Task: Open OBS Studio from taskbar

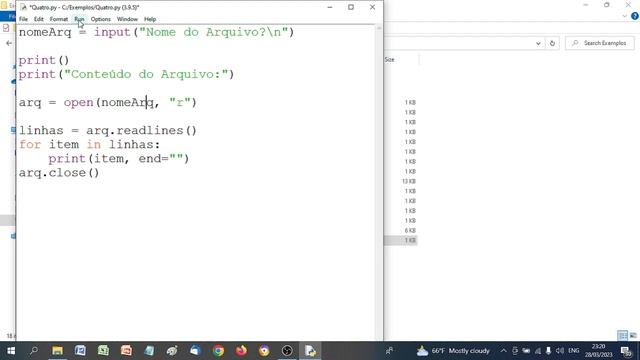Action: pyautogui.click(x=287, y=351)
